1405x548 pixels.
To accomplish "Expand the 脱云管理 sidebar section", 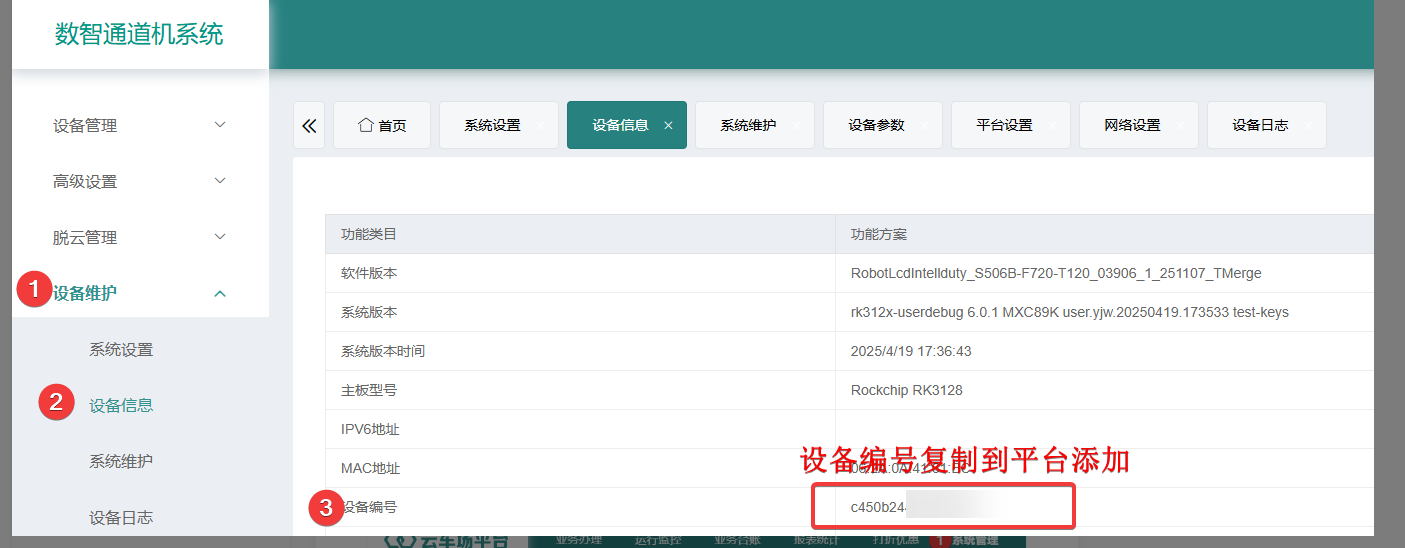I will coord(140,237).
